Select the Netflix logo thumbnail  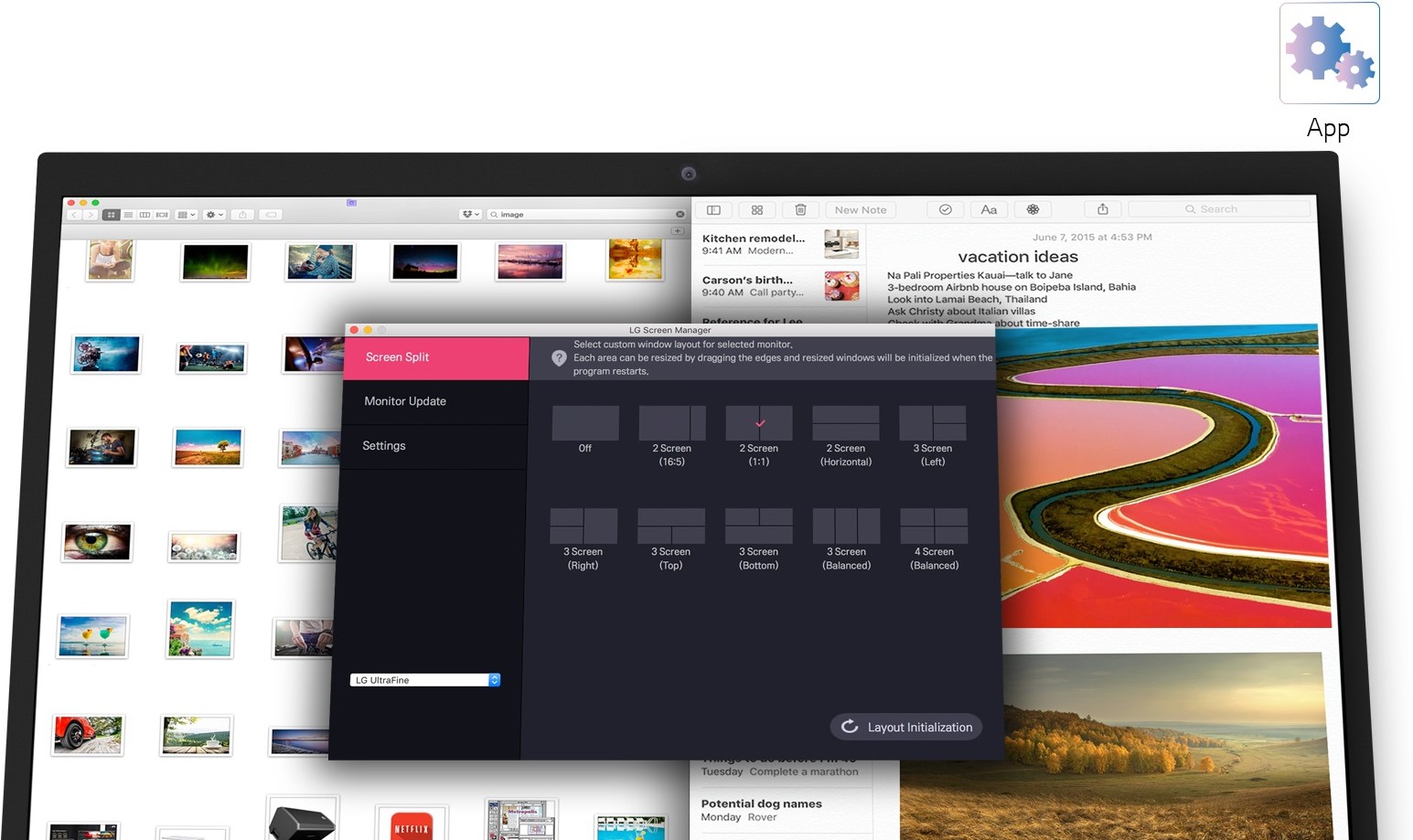[412, 824]
